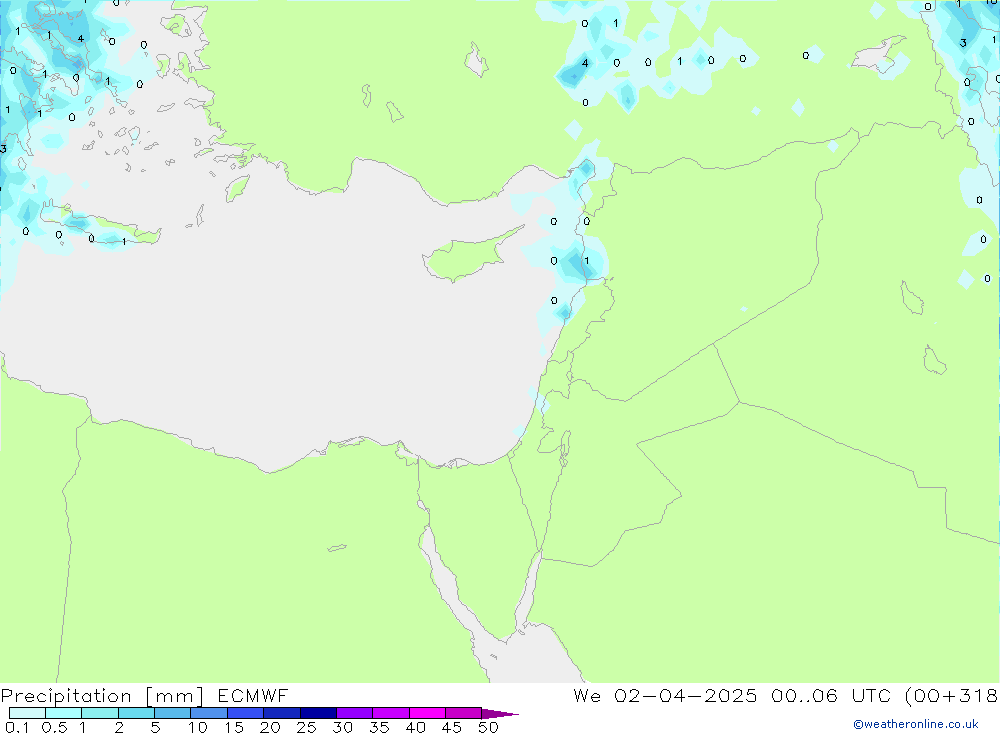The height and width of the screenshot is (733, 1000).
Task: Click the 25–30 mm navy legend swatch
Action: click(318, 713)
